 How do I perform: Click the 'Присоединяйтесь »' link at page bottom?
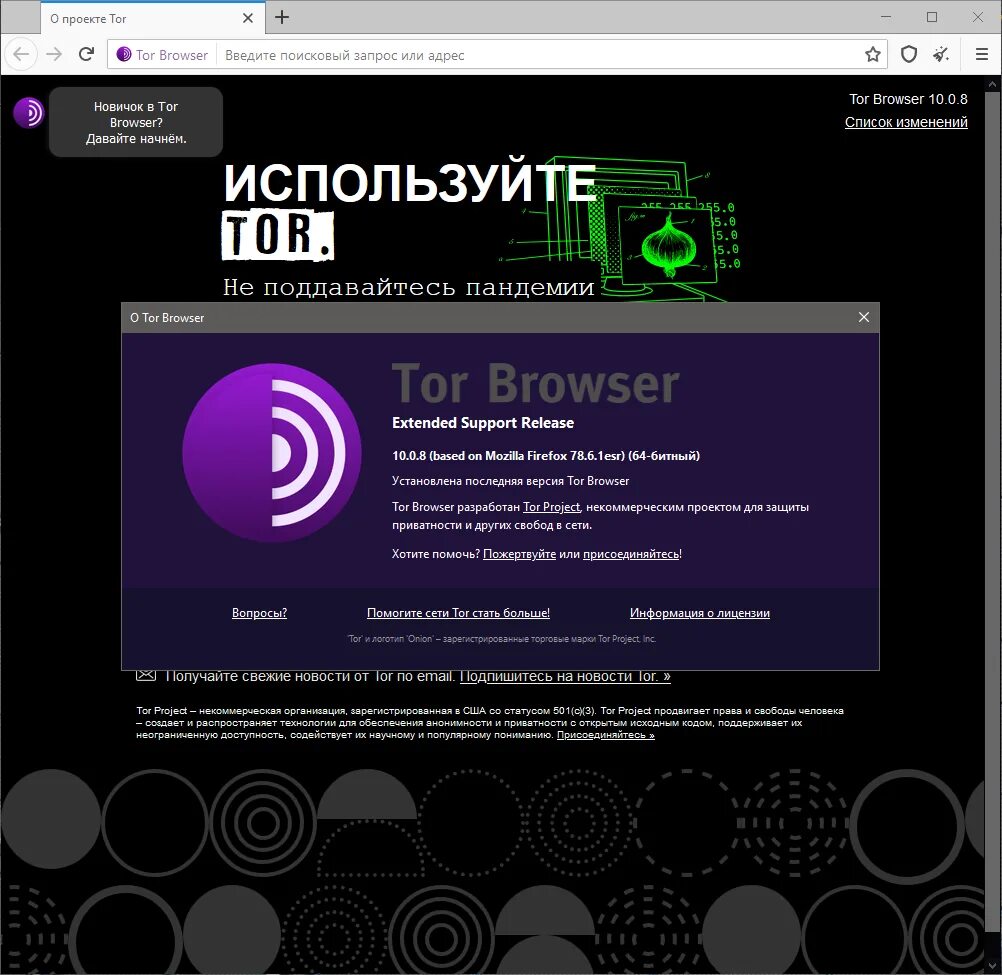click(x=606, y=735)
